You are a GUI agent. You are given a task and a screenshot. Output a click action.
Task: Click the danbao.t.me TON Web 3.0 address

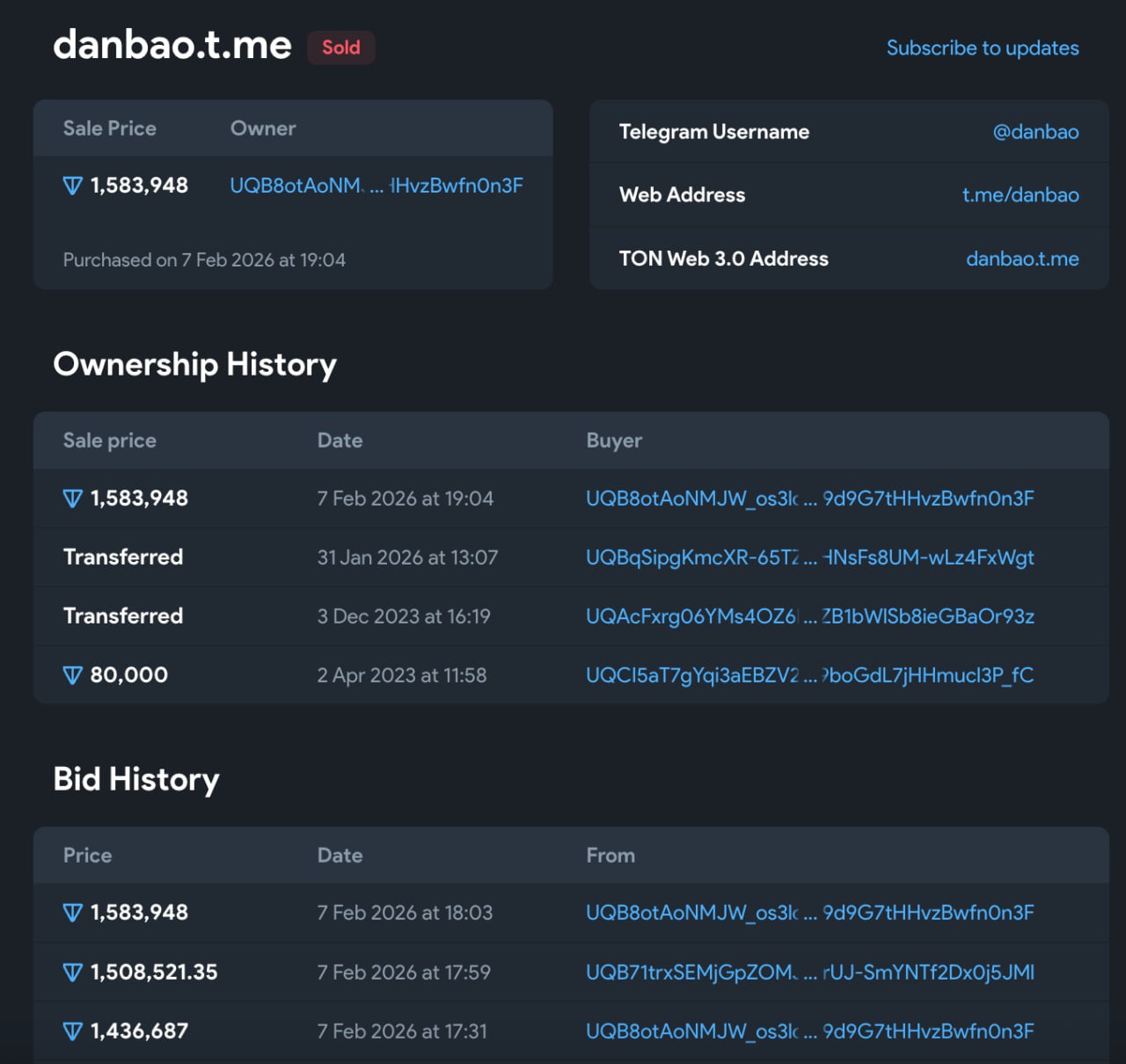(1022, 259)
